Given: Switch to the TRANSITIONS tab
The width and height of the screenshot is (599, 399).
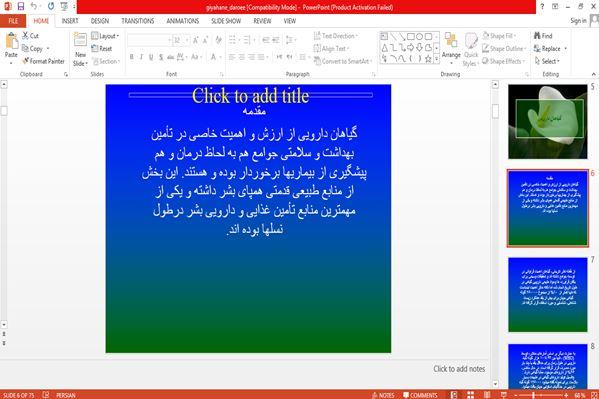Looking at the screenshot, I should pyautogui.click(x=138, y=21).
